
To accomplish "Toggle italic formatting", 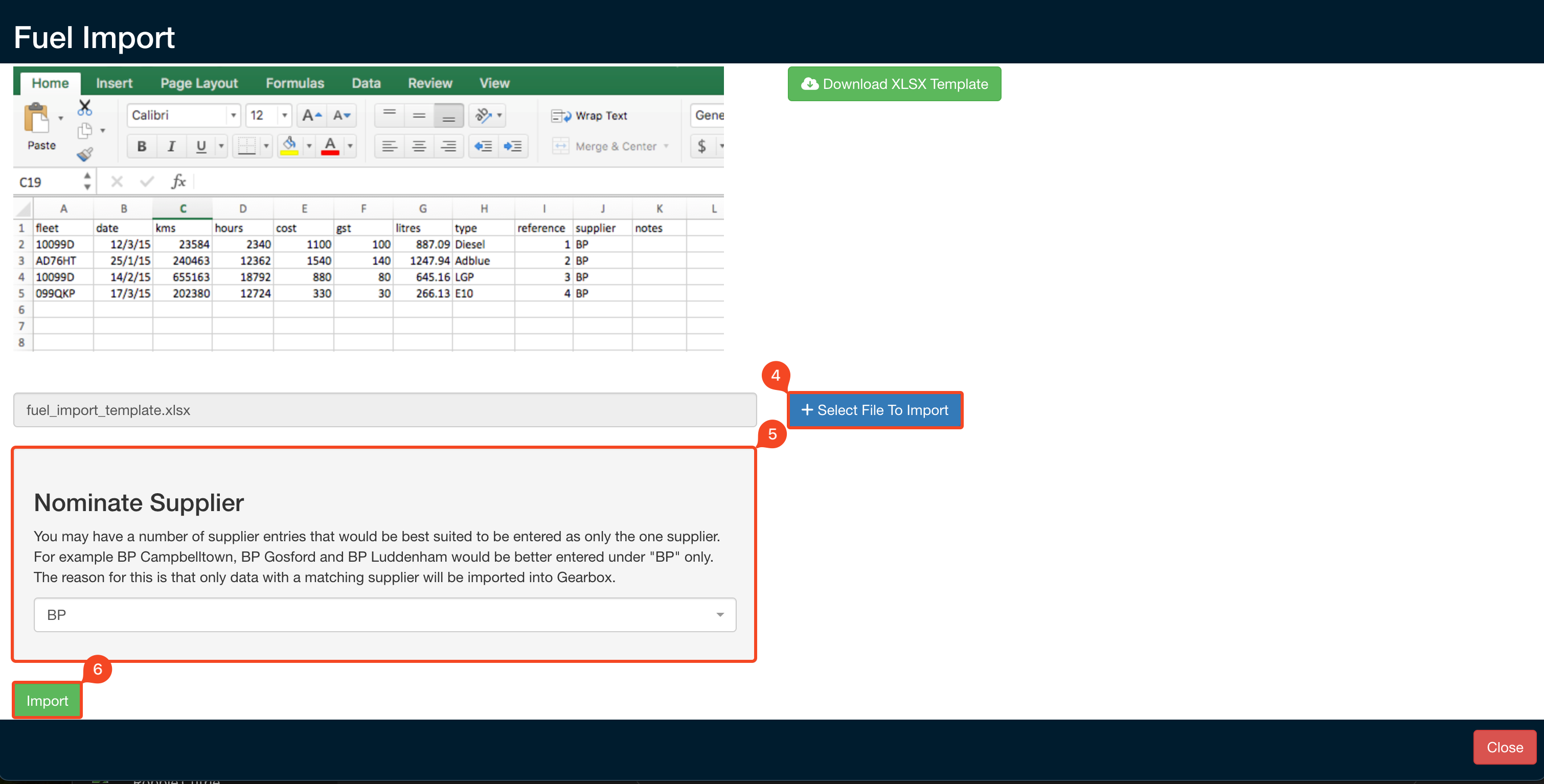I will click(171, 146).
